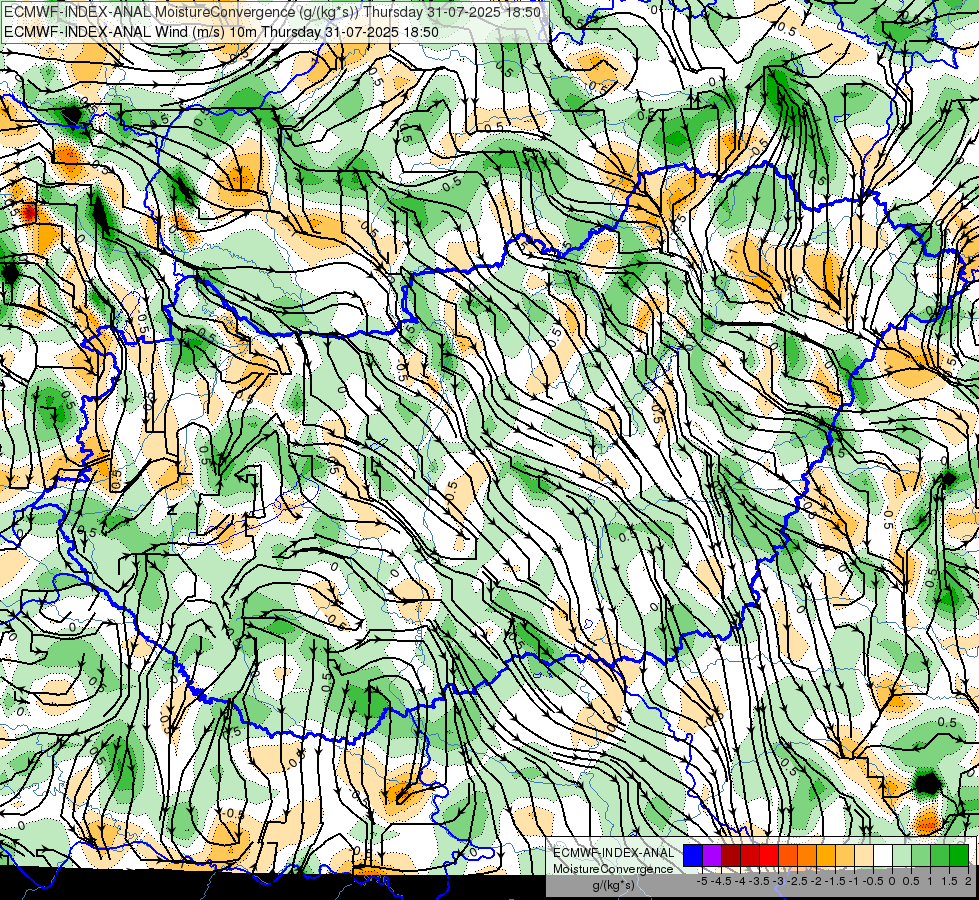This screenshot has height=900, width=979.
Task: Click the black divergence spot near bottom-right
Action: [x=927, y=782]
